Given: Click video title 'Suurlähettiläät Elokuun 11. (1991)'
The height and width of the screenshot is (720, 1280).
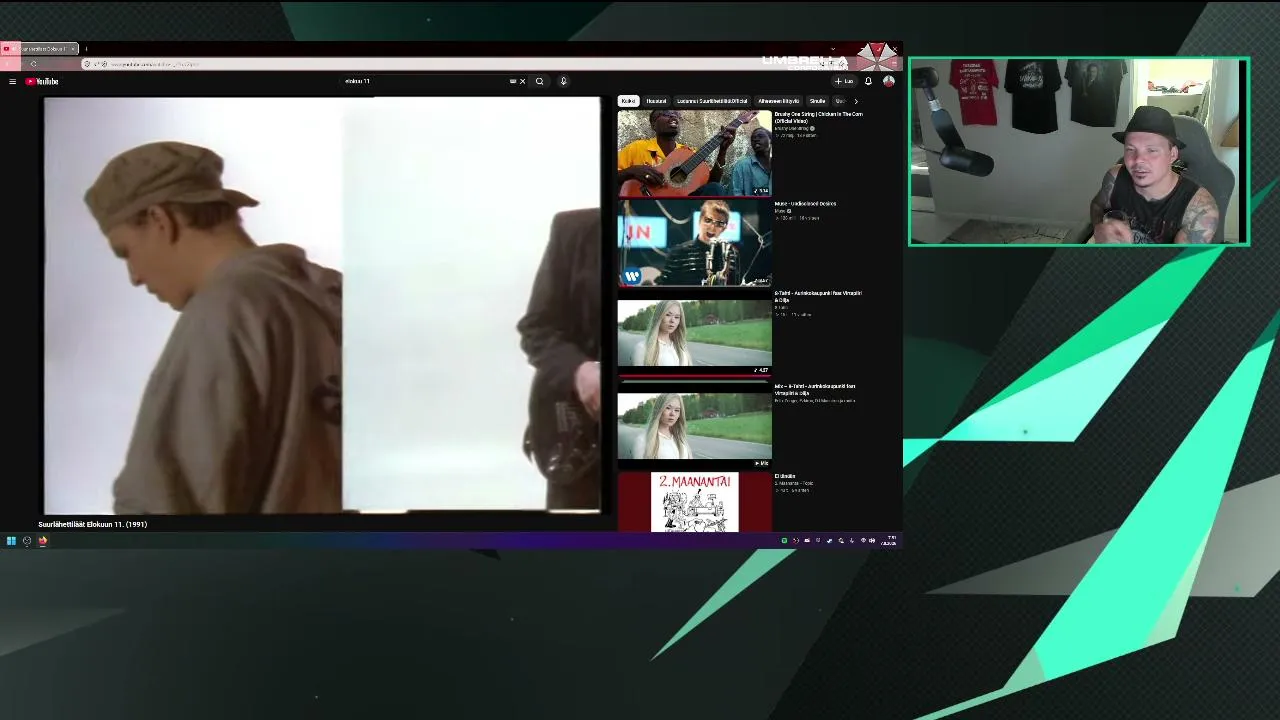Looking at the screenshot, I should (x=93, y=524).
